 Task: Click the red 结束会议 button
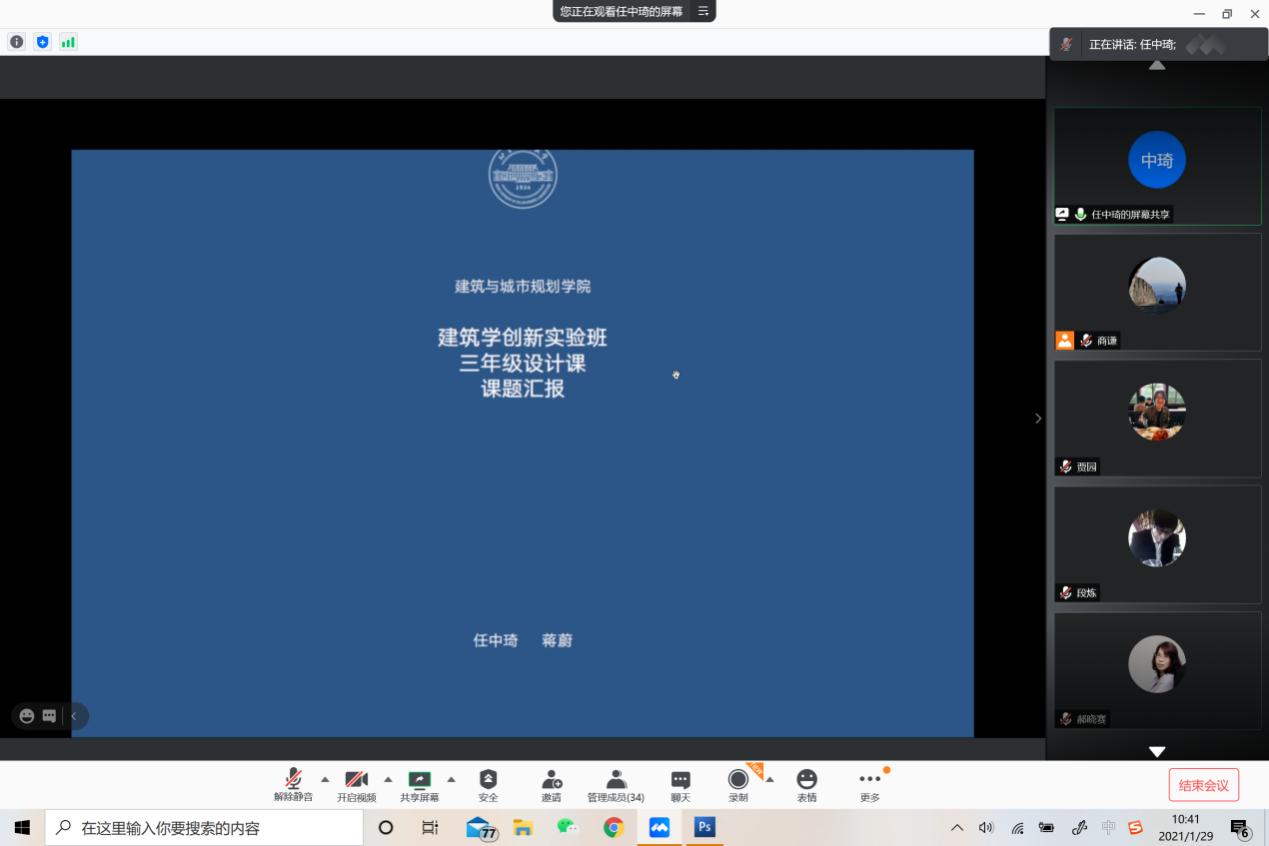1203,785
